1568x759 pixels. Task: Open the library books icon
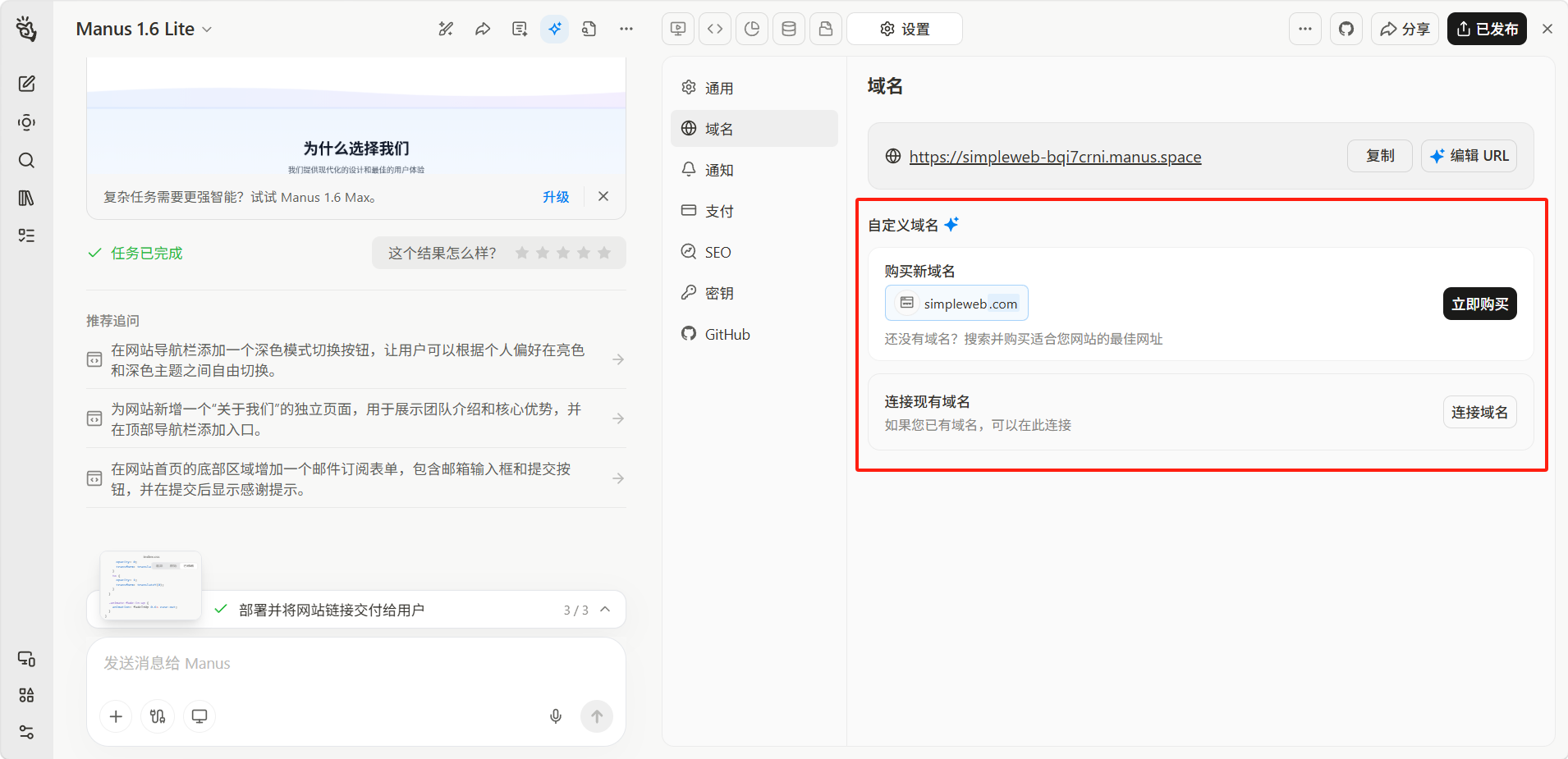click(26, 198)
